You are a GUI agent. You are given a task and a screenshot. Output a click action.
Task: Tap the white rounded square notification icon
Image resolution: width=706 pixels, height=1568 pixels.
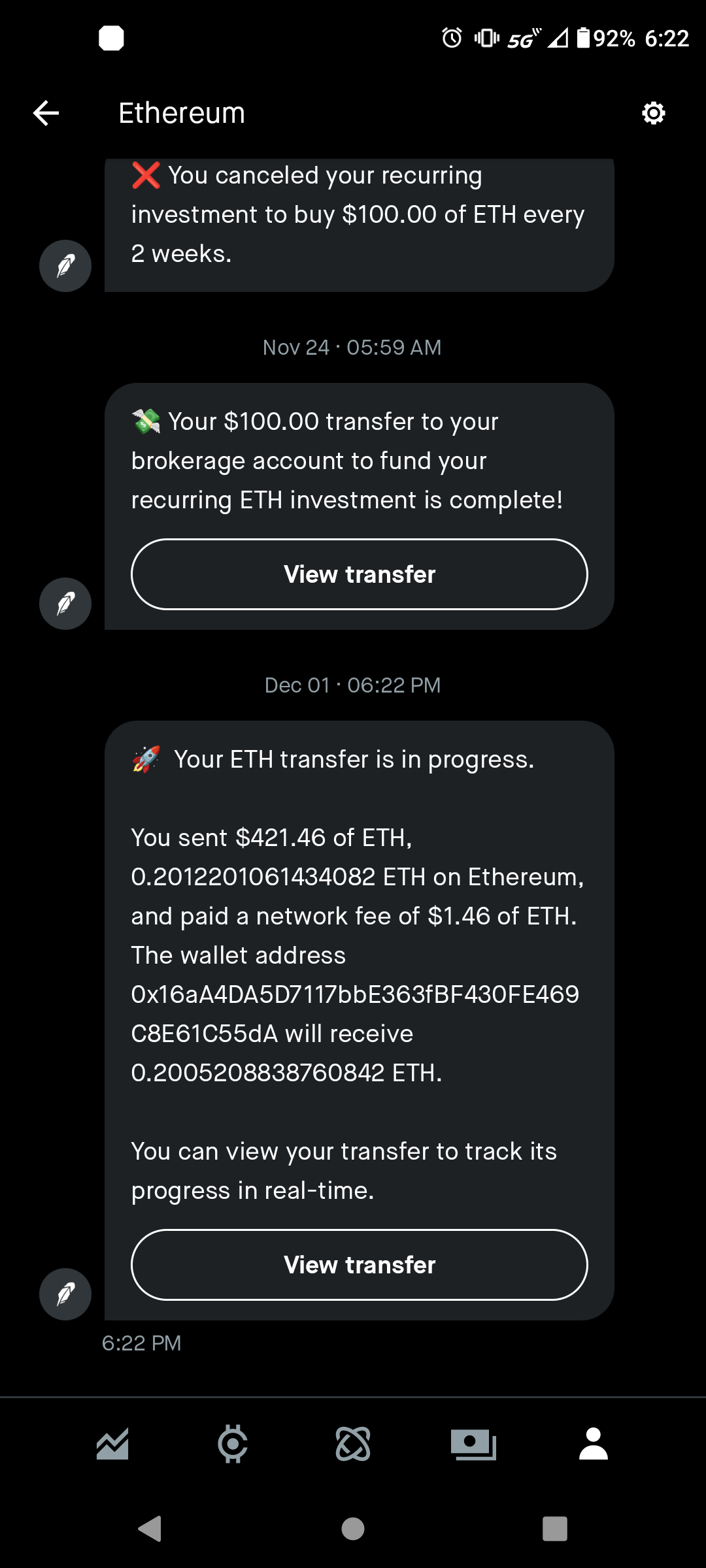111,38
